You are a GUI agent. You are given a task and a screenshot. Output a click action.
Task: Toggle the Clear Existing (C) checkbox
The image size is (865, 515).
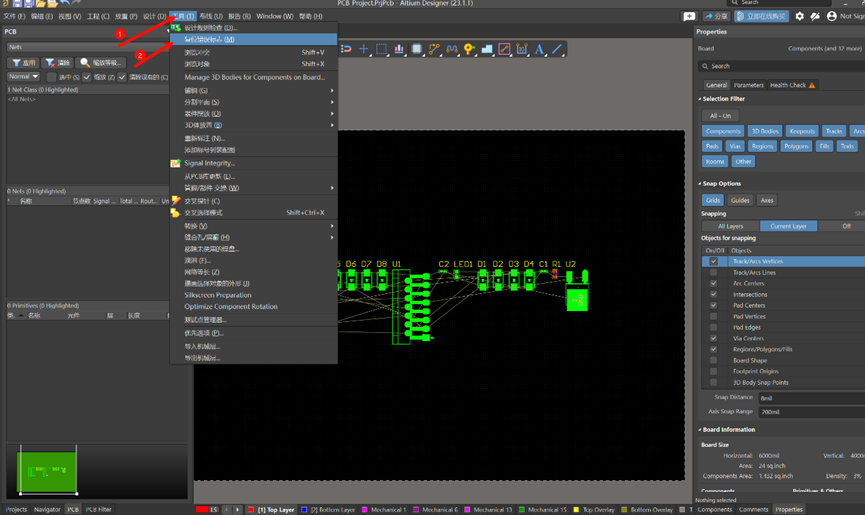pos(122,77)
